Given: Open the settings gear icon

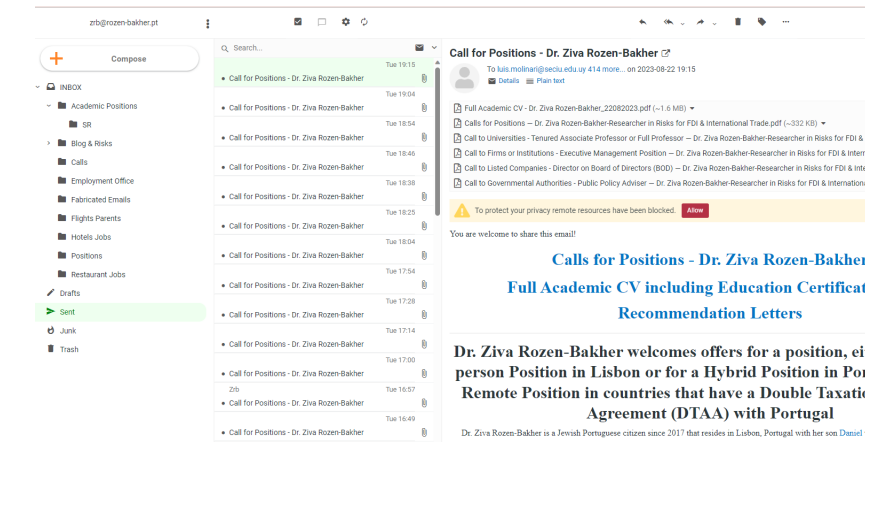Looking at the screenshot, I should [x=346, y=22].
